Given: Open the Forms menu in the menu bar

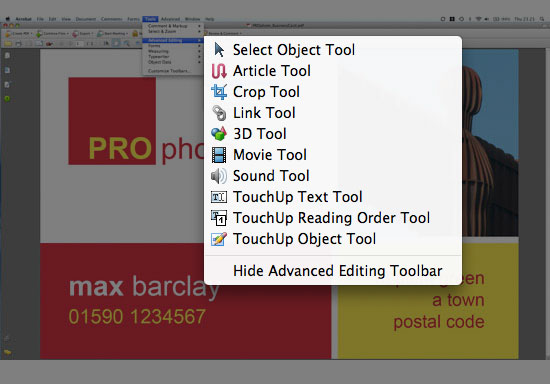Looking at the screenshot, I should (133, 19).
